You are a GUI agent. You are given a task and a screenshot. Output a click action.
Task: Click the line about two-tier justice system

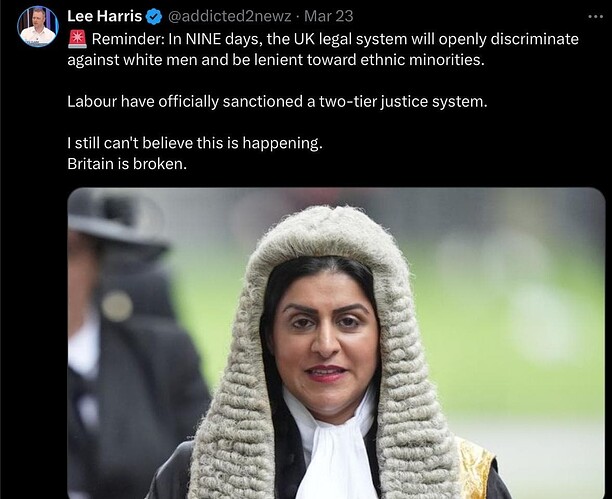pos(277,102)
